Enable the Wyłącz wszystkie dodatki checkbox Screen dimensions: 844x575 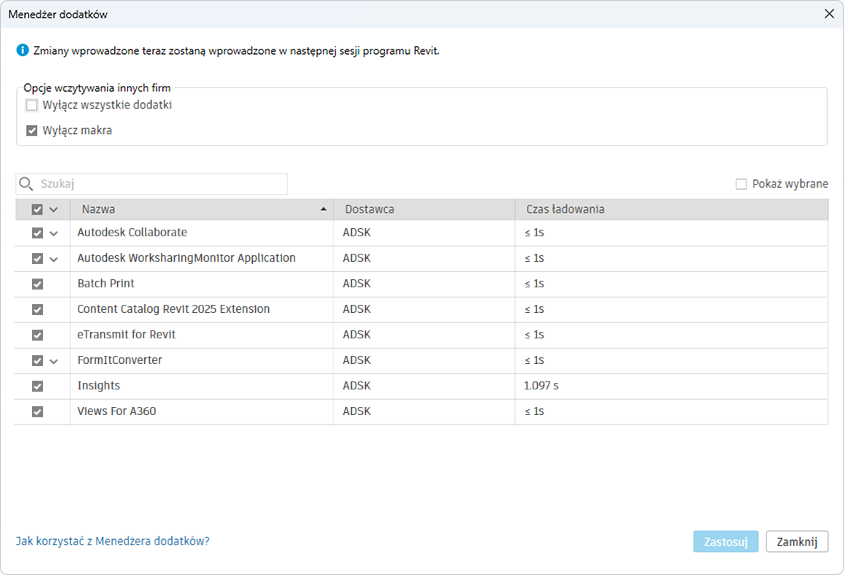click(32, 105)
